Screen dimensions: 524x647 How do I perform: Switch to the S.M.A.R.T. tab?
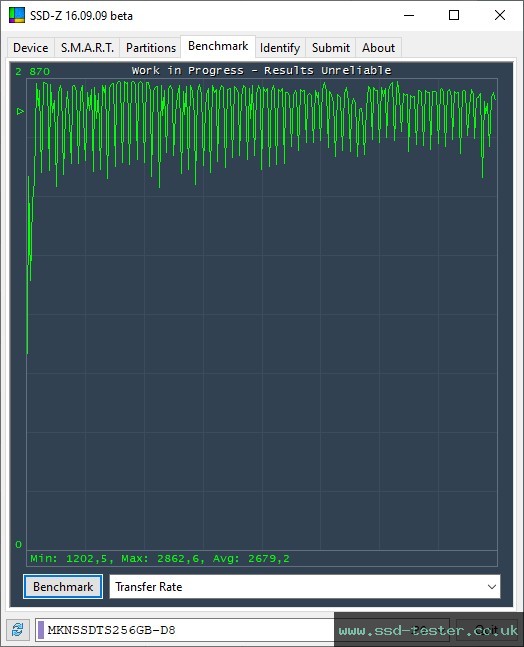tap(87, 48)
